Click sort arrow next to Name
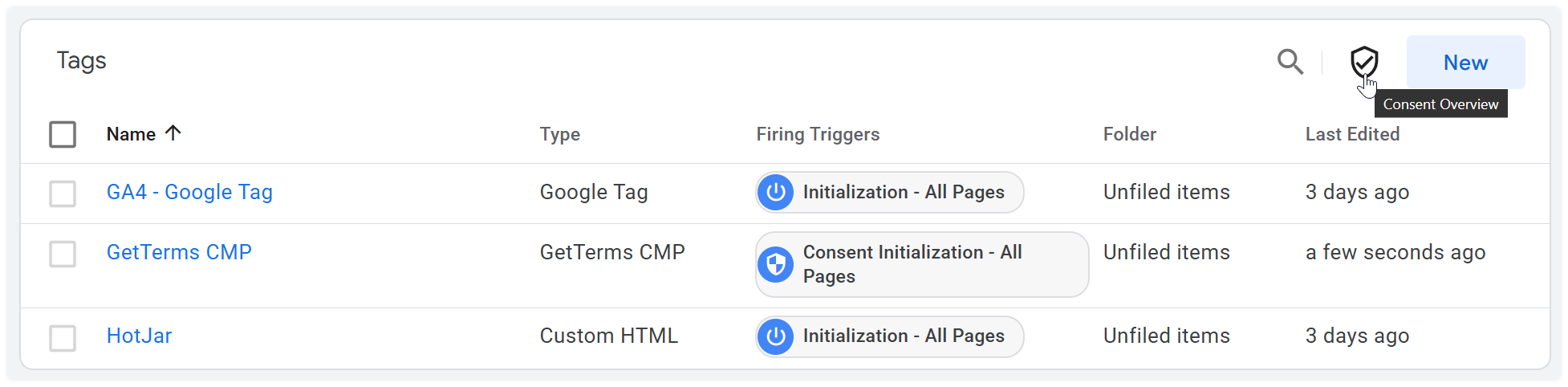Image resolution: width=1568 pixels, height=387 pixels. [173, 133]
